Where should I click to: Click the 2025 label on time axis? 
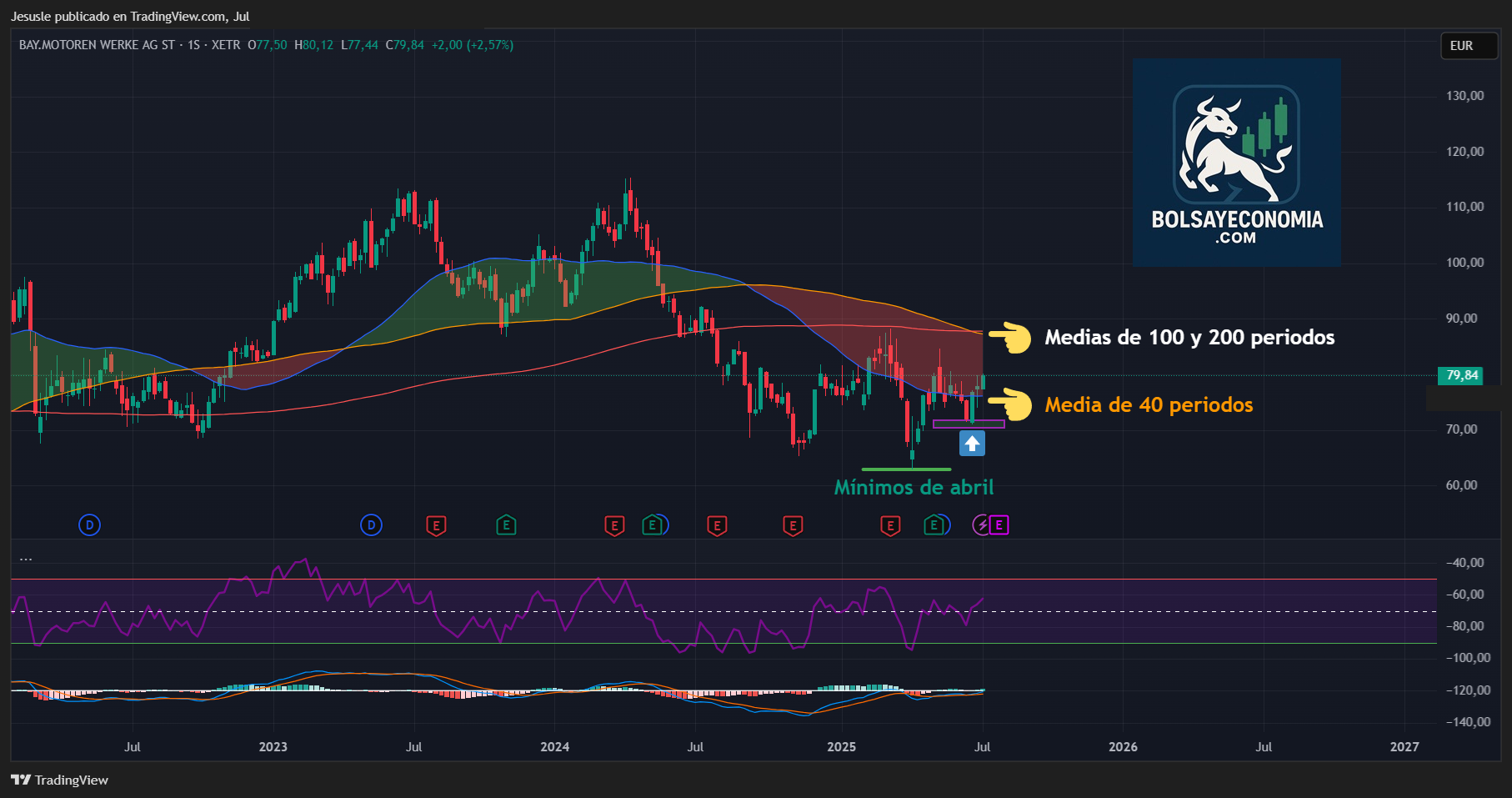point(841,747)
